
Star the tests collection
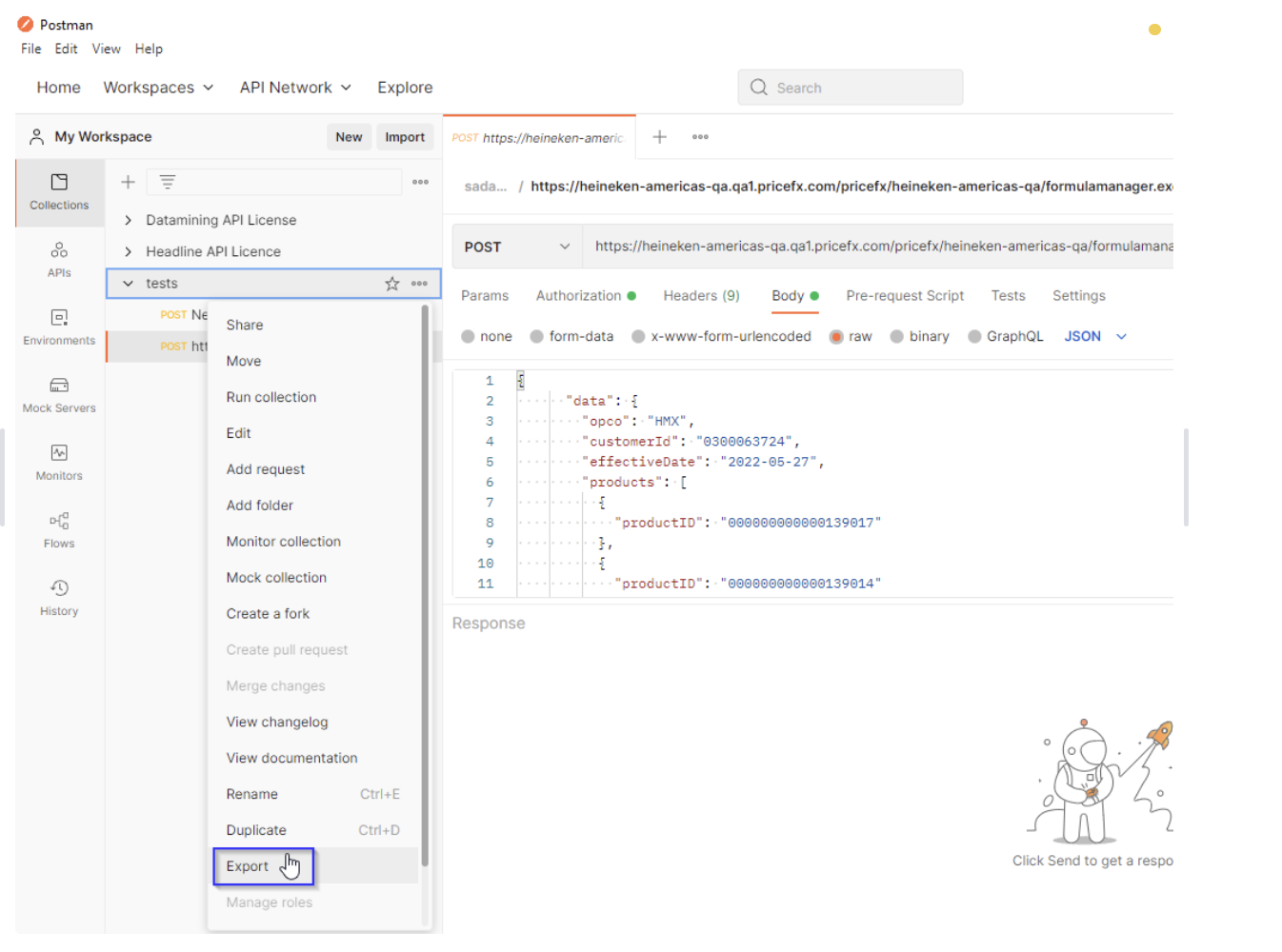click(x=392, y=284)
